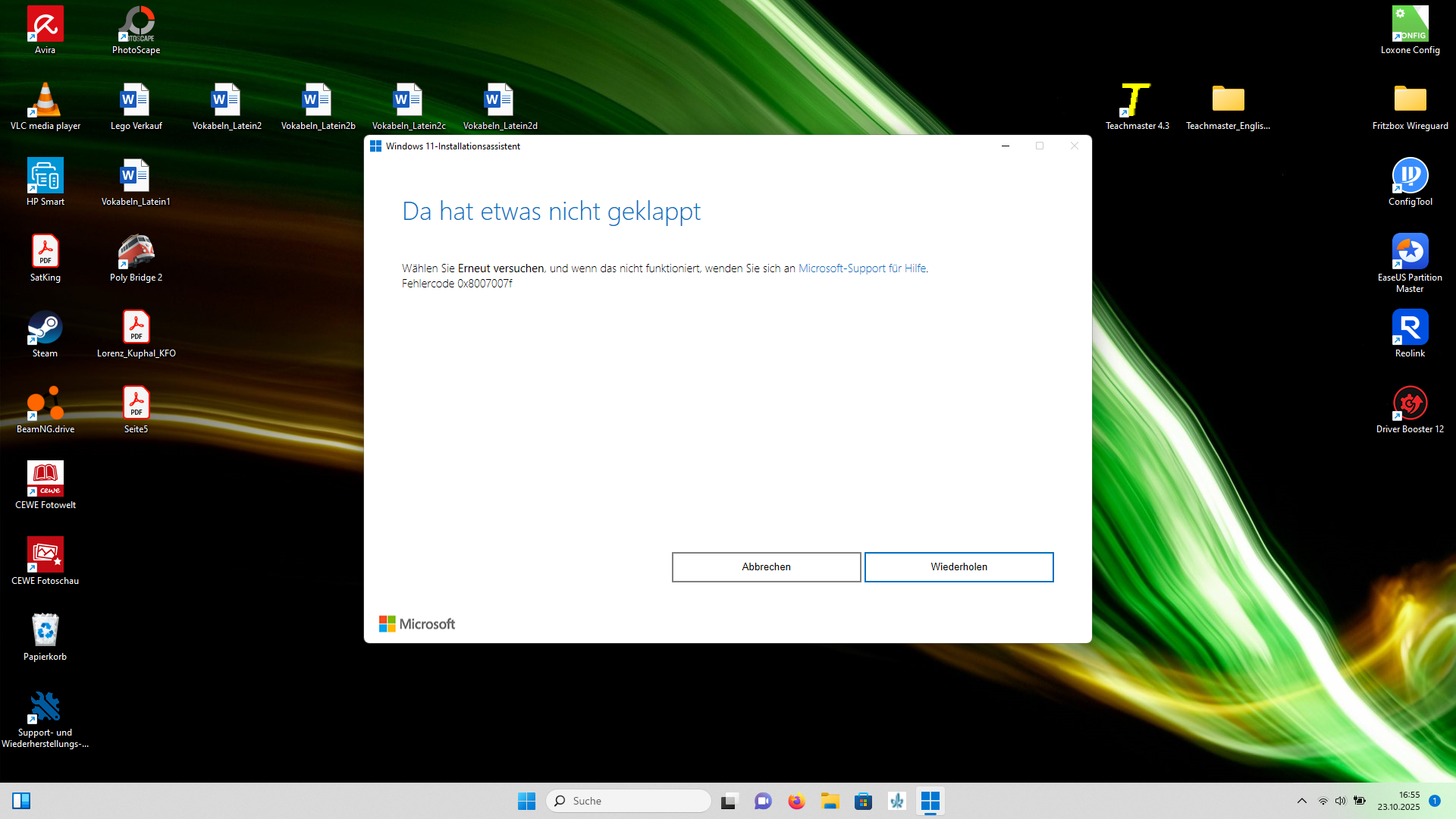Click the Abbrechen button in the installer
Viewport: 1456px width, 819px height.
[x=766, y=566]
